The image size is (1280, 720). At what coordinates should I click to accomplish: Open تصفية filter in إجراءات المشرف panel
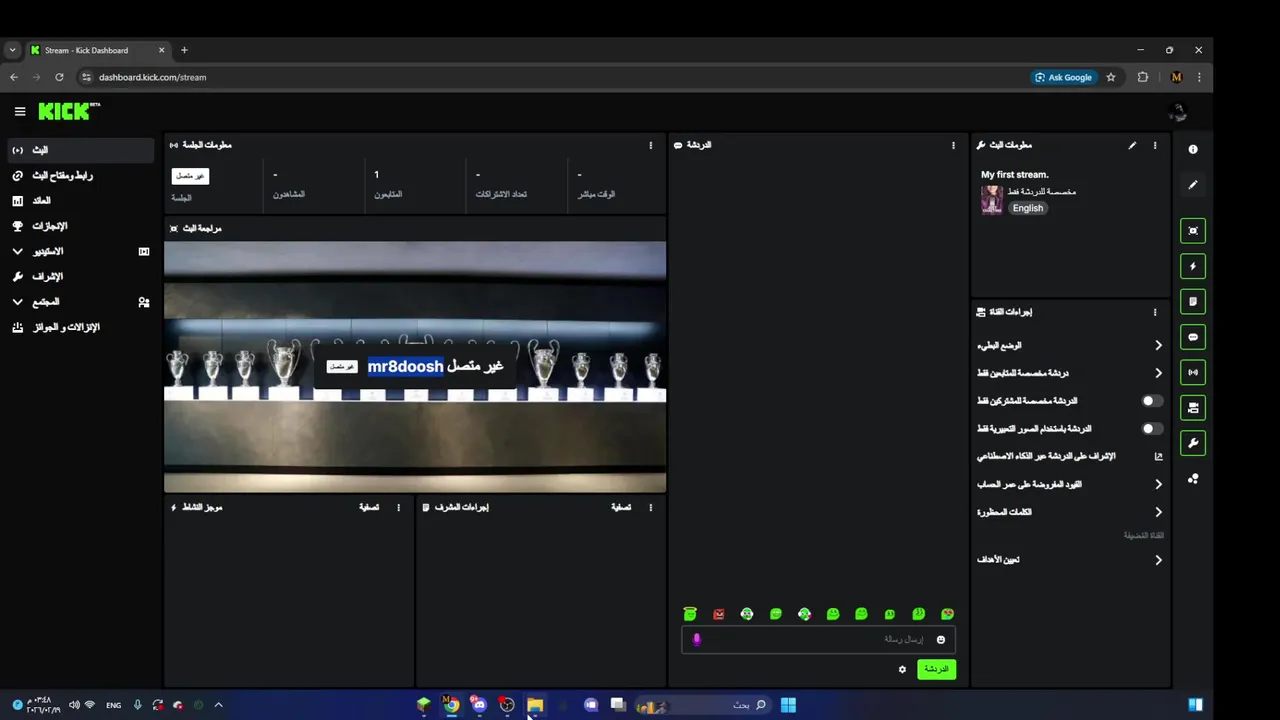621,507
